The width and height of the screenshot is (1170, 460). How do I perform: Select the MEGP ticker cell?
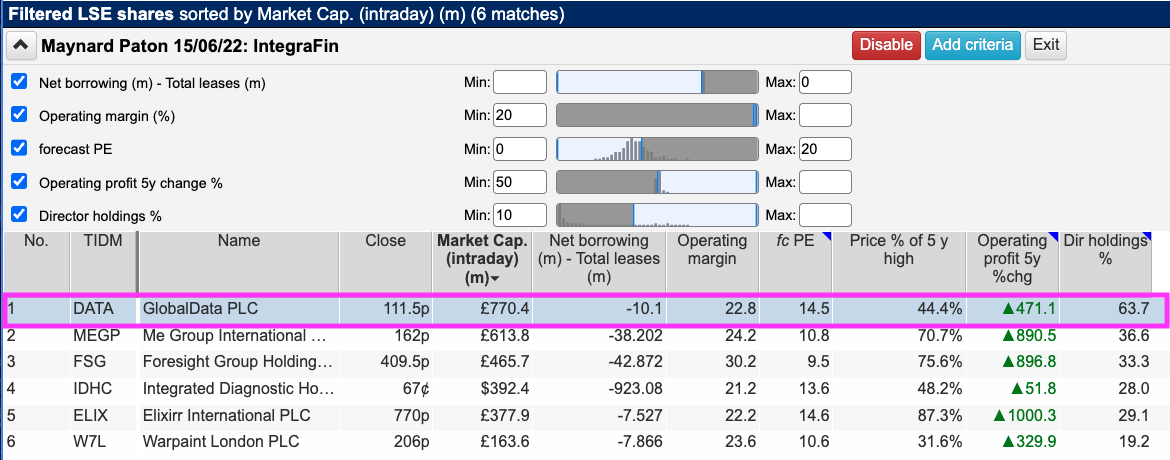[103, 336]
